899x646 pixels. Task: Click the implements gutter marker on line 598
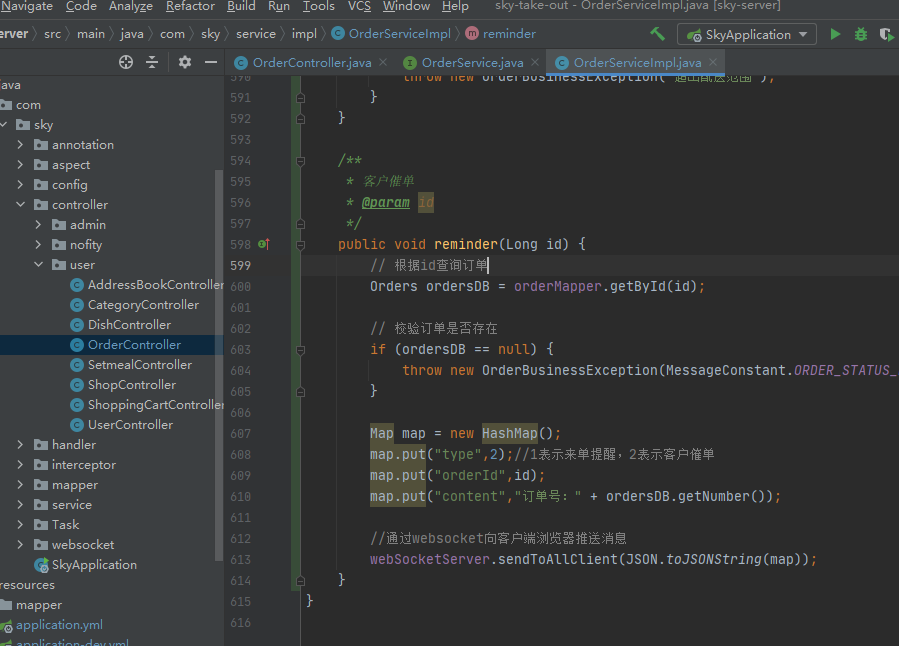click(264, 244)
